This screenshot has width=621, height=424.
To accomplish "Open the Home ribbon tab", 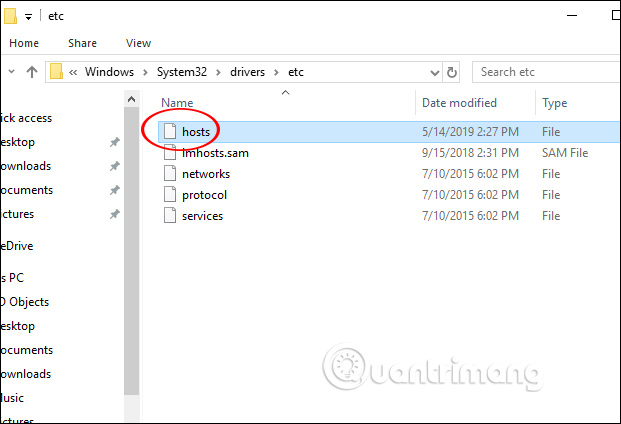I will (24, 43).
